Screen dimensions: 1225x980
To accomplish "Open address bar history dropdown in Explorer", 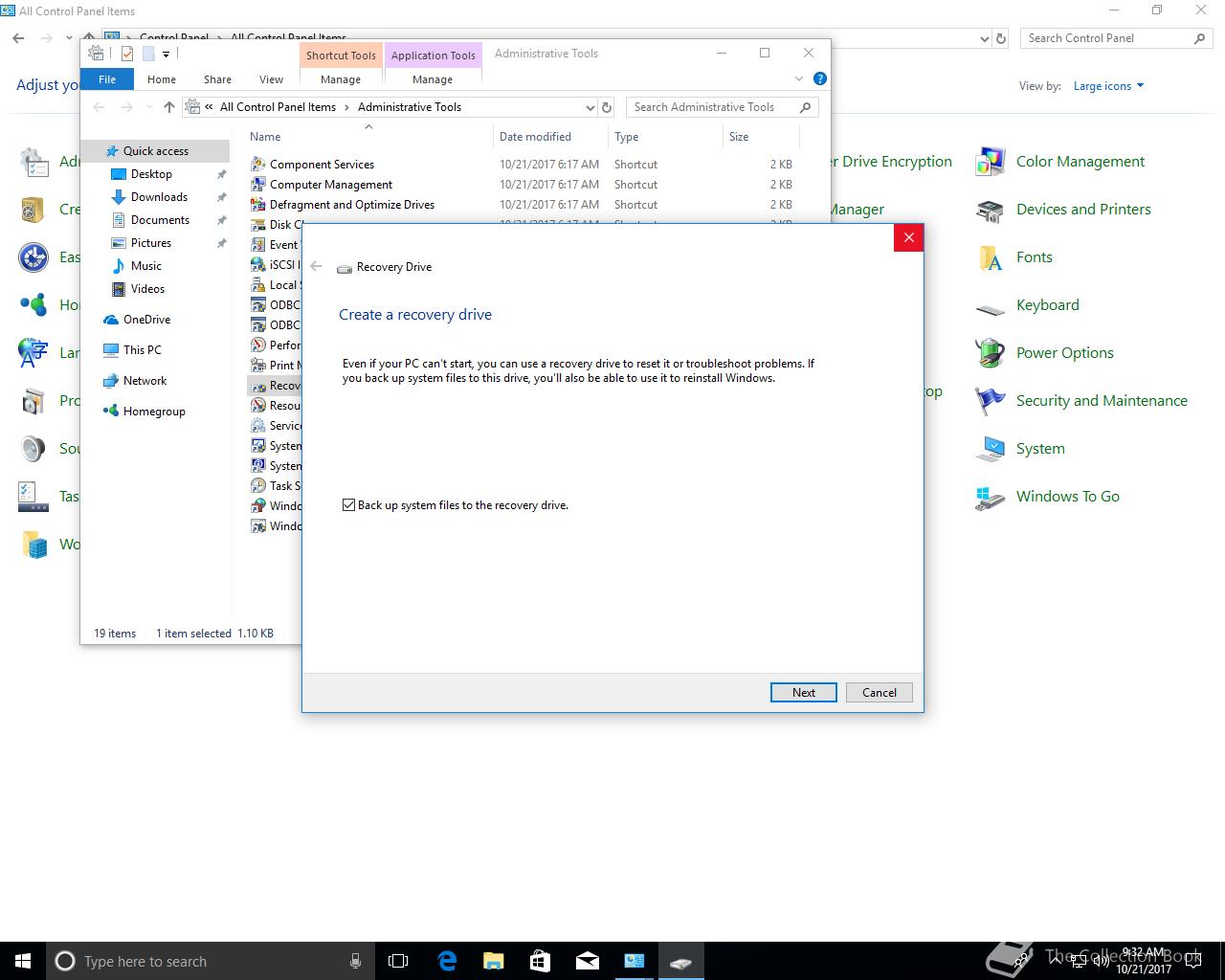I will point(590,107).
